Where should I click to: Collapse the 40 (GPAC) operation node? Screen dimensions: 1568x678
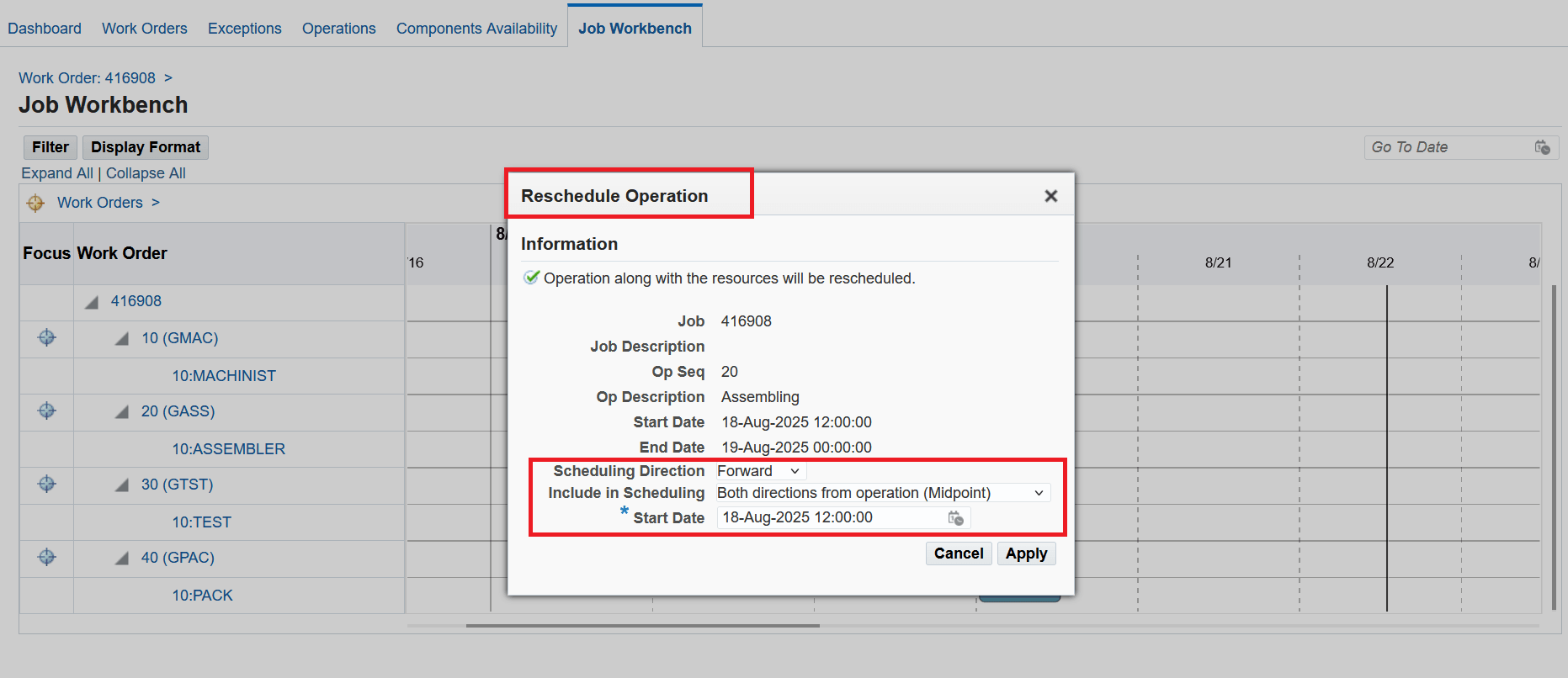pyautogui.click(x=122, y=559)
